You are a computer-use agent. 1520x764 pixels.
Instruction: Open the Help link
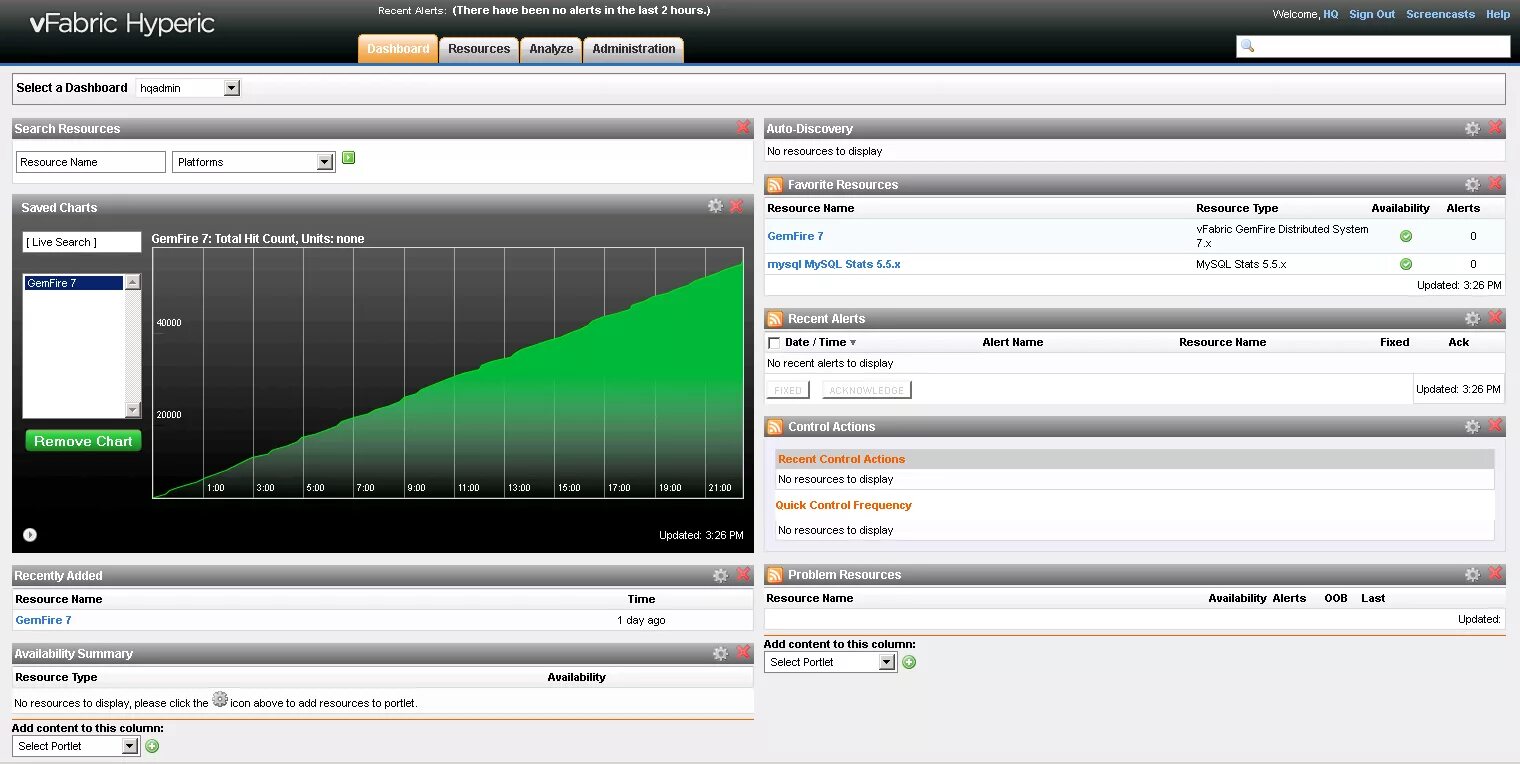(x=1497, y=14)
